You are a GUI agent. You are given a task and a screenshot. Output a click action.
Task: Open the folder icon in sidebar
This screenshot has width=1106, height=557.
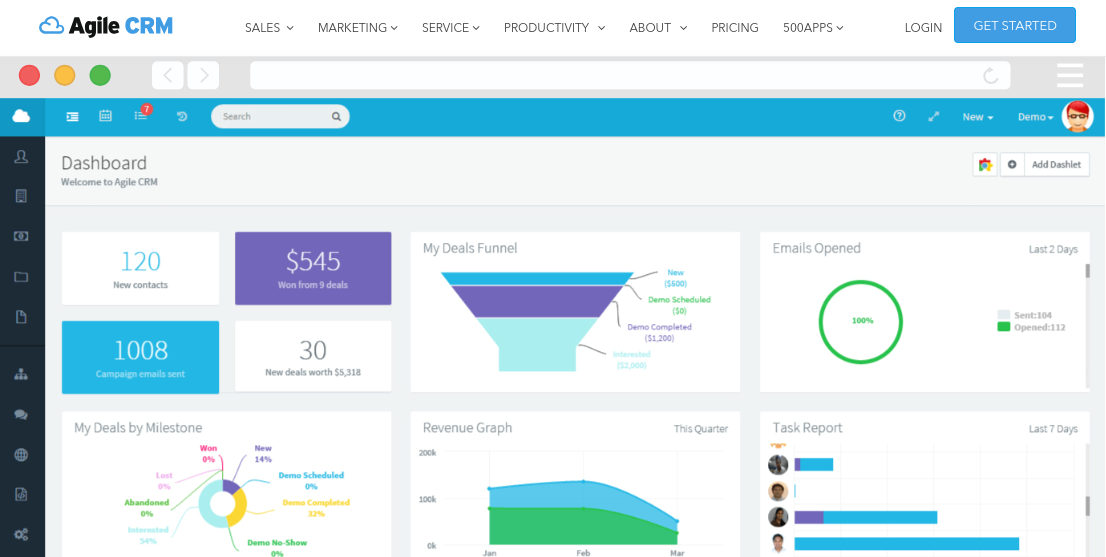pos(21,276)
